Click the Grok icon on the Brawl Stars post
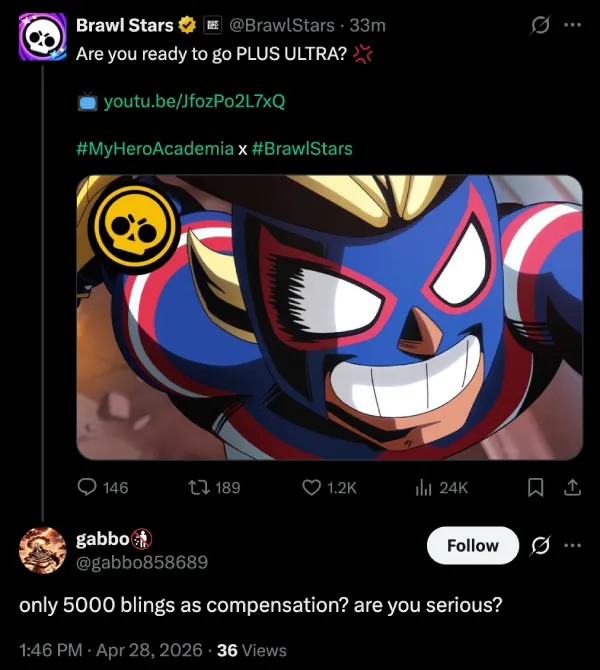This screenshot has width=600, height=670. click(x=540, y=24)
